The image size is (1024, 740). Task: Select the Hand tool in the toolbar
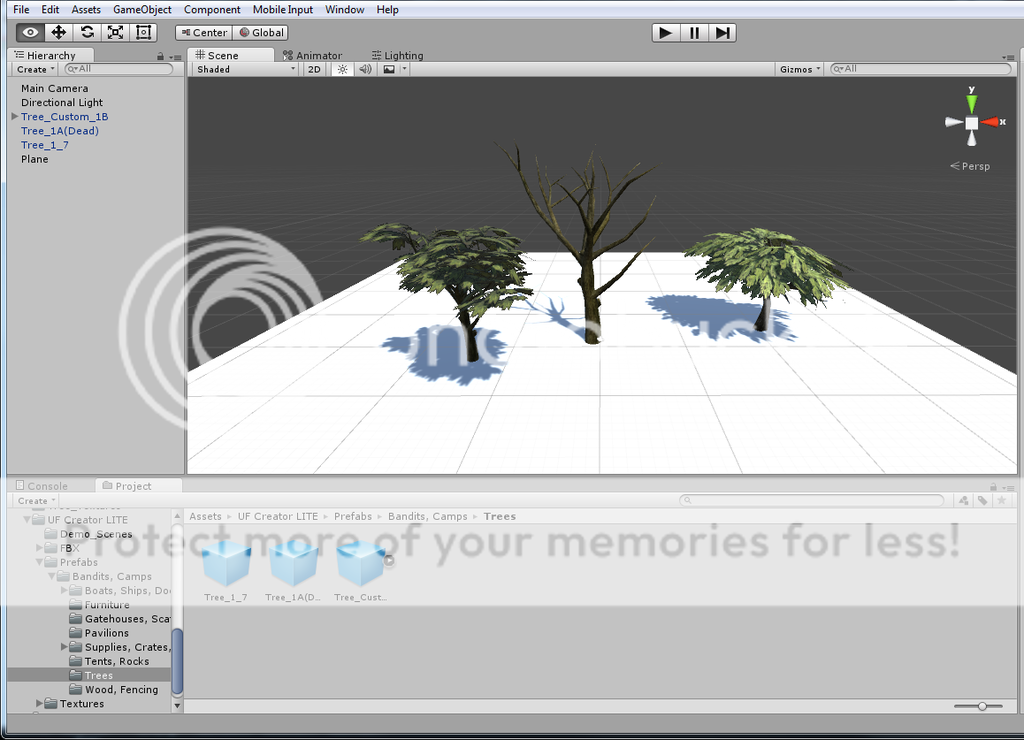click(28, 32)
